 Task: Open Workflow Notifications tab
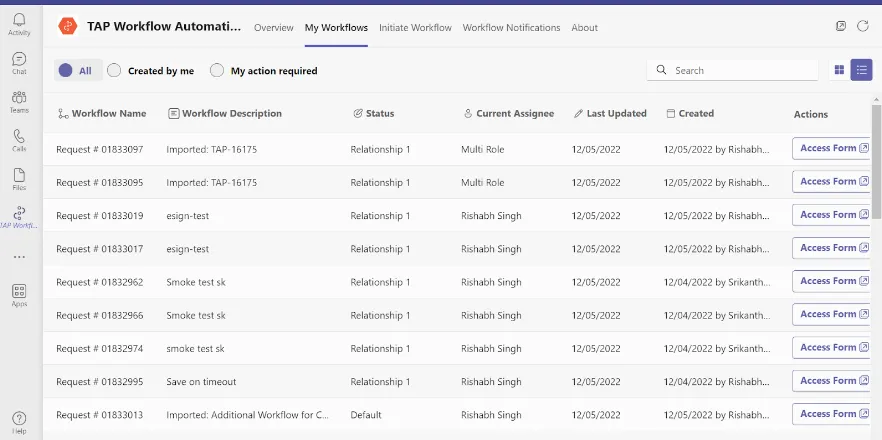point(511,28)
